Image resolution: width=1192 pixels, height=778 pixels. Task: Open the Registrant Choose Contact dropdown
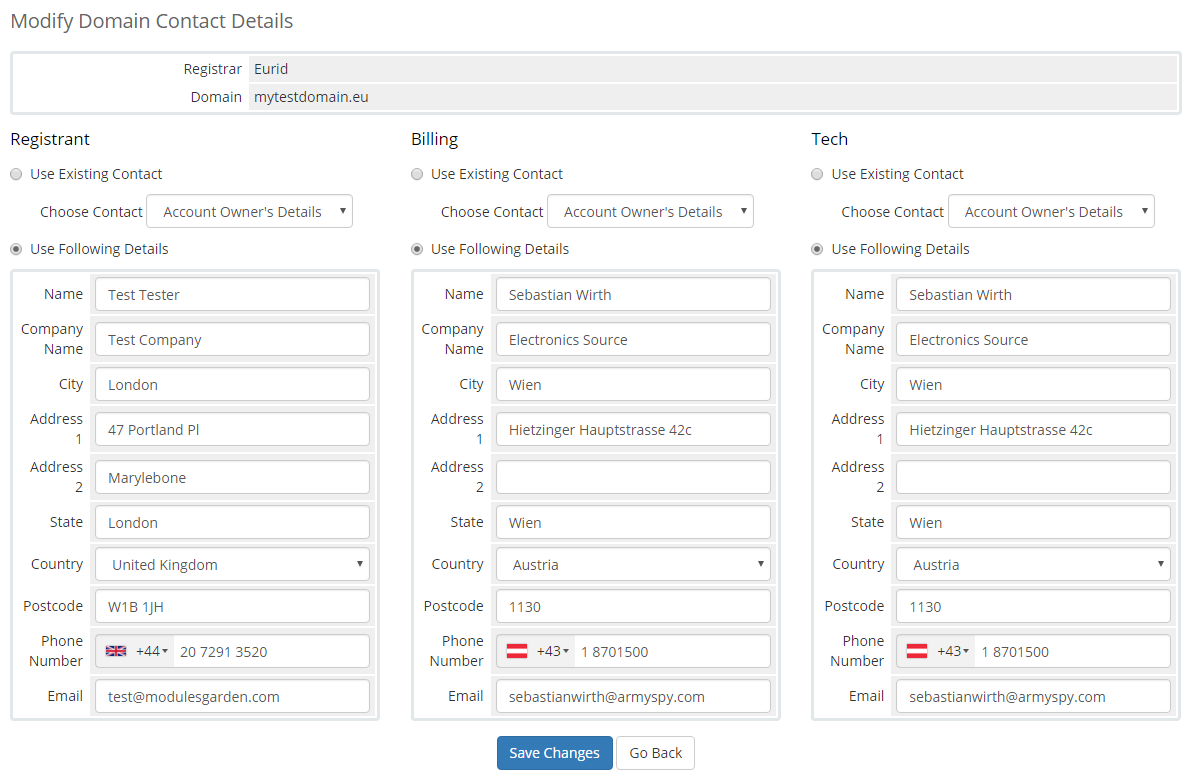(249, 211)
